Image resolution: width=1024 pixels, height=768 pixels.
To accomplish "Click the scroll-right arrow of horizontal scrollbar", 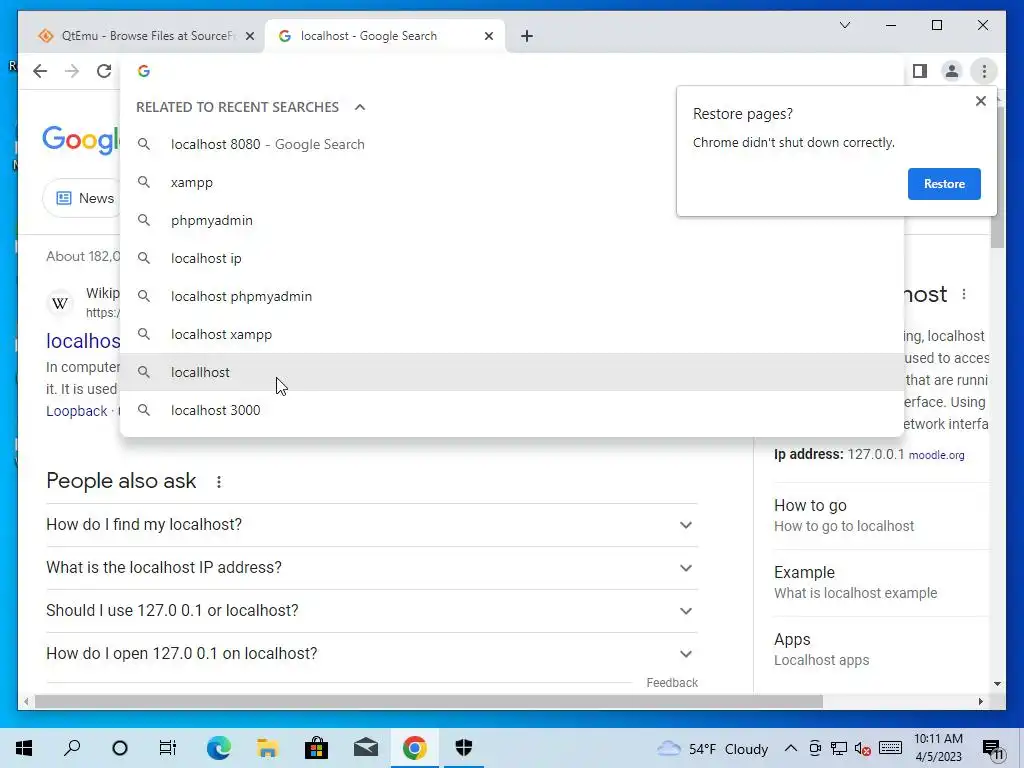I will coord(980,702).
